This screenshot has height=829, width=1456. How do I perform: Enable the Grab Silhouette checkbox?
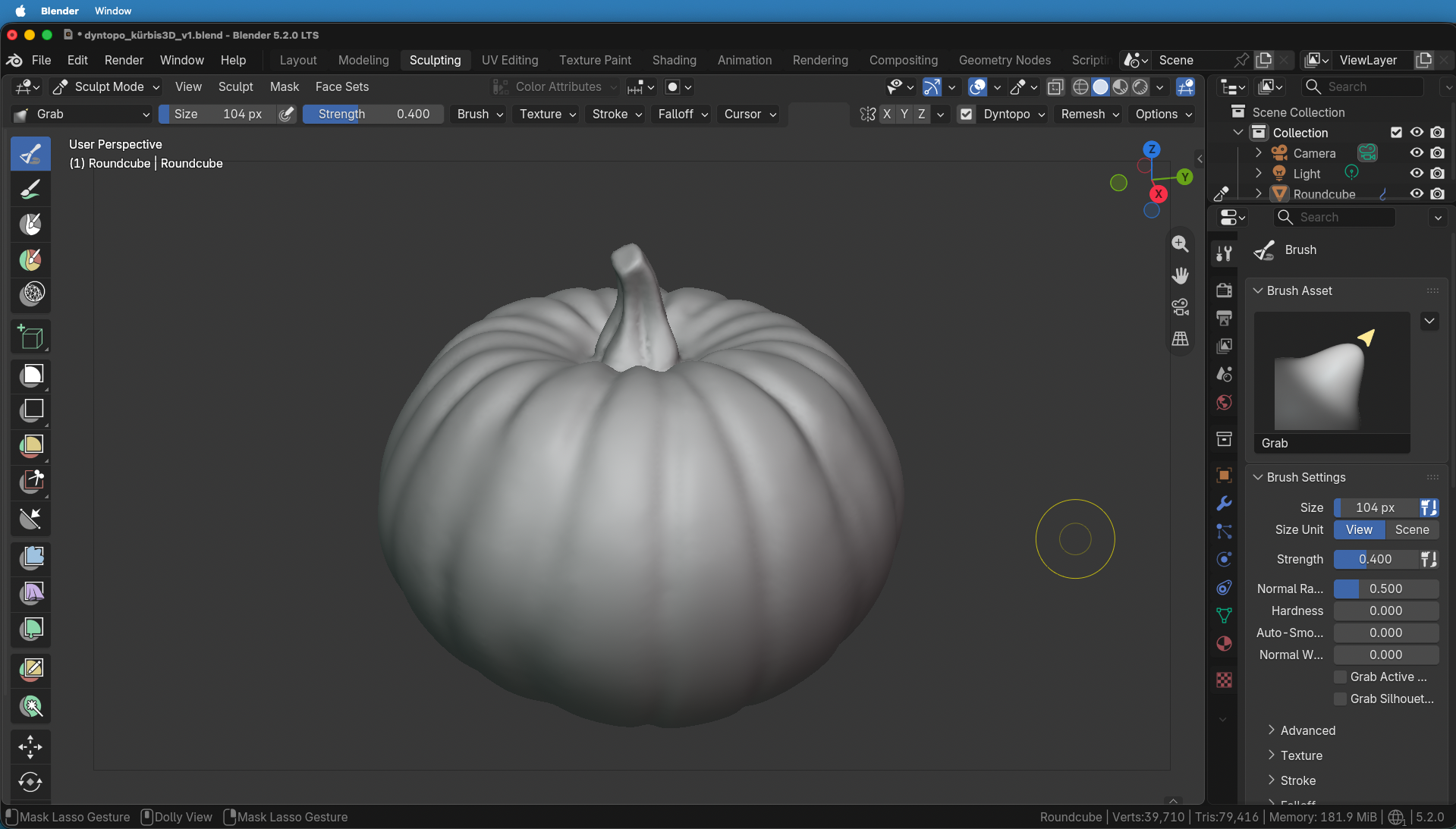[1341, 699]
